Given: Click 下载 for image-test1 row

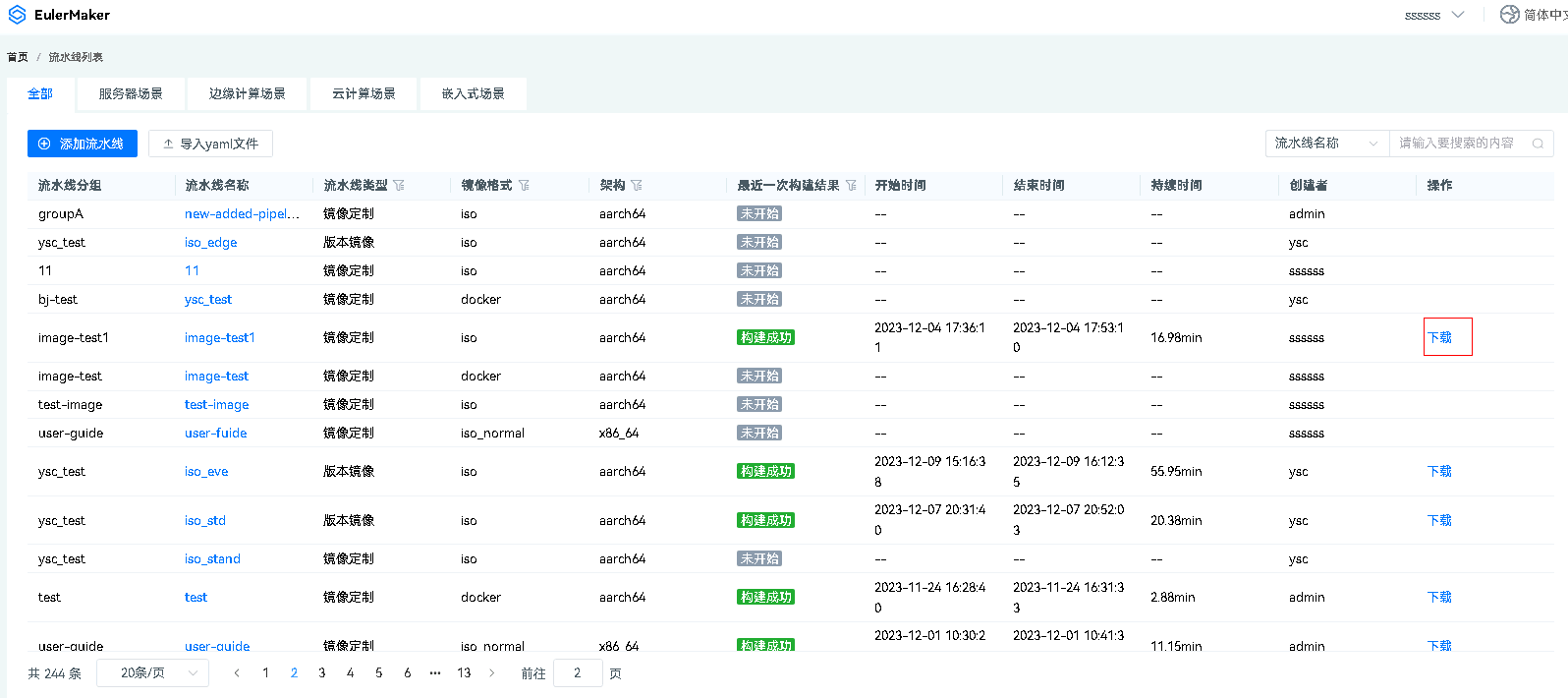Looking at the screenshot, I should [x=1439, y=337].
